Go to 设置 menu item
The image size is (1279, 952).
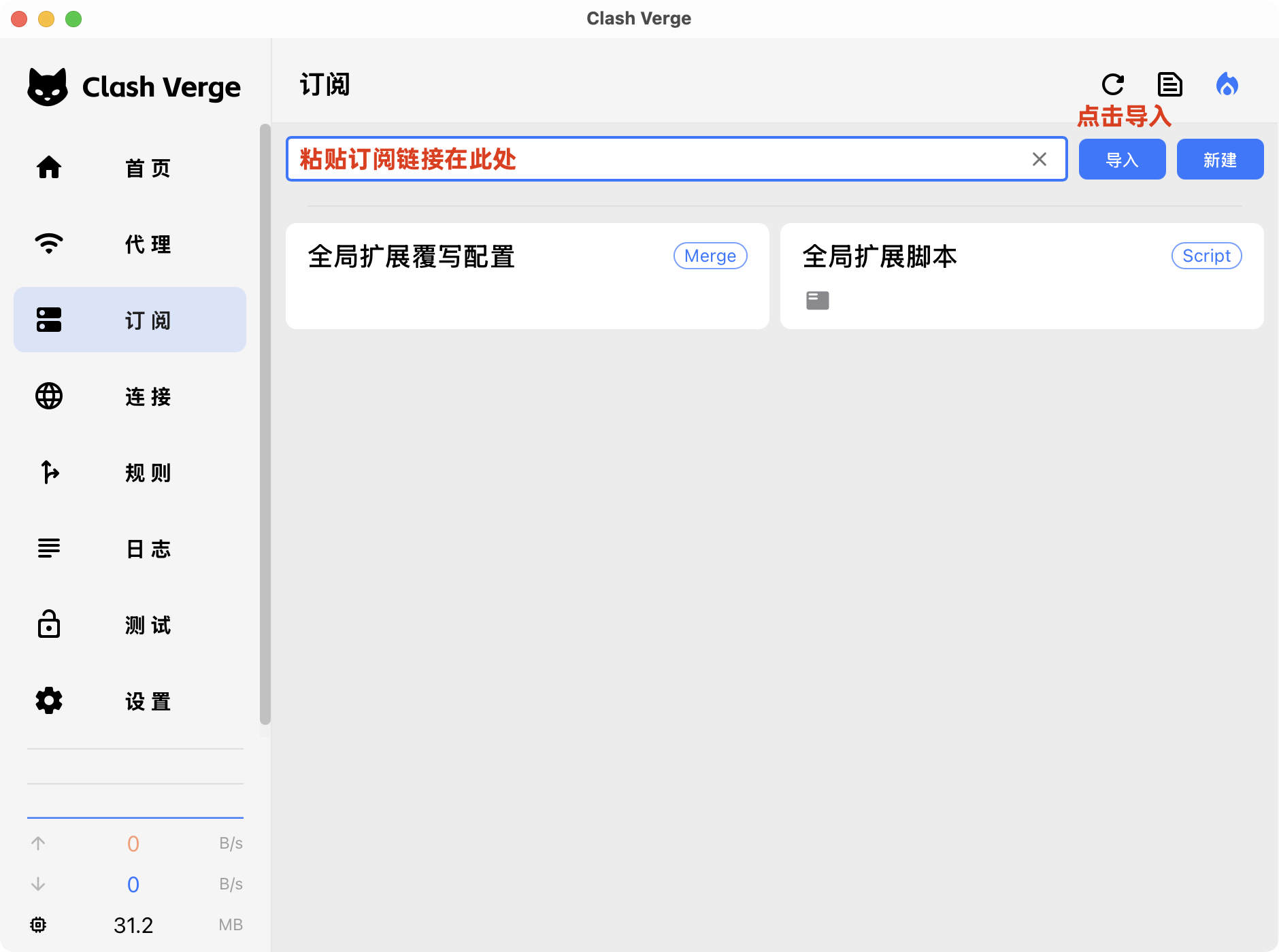(x=130, y=700)
